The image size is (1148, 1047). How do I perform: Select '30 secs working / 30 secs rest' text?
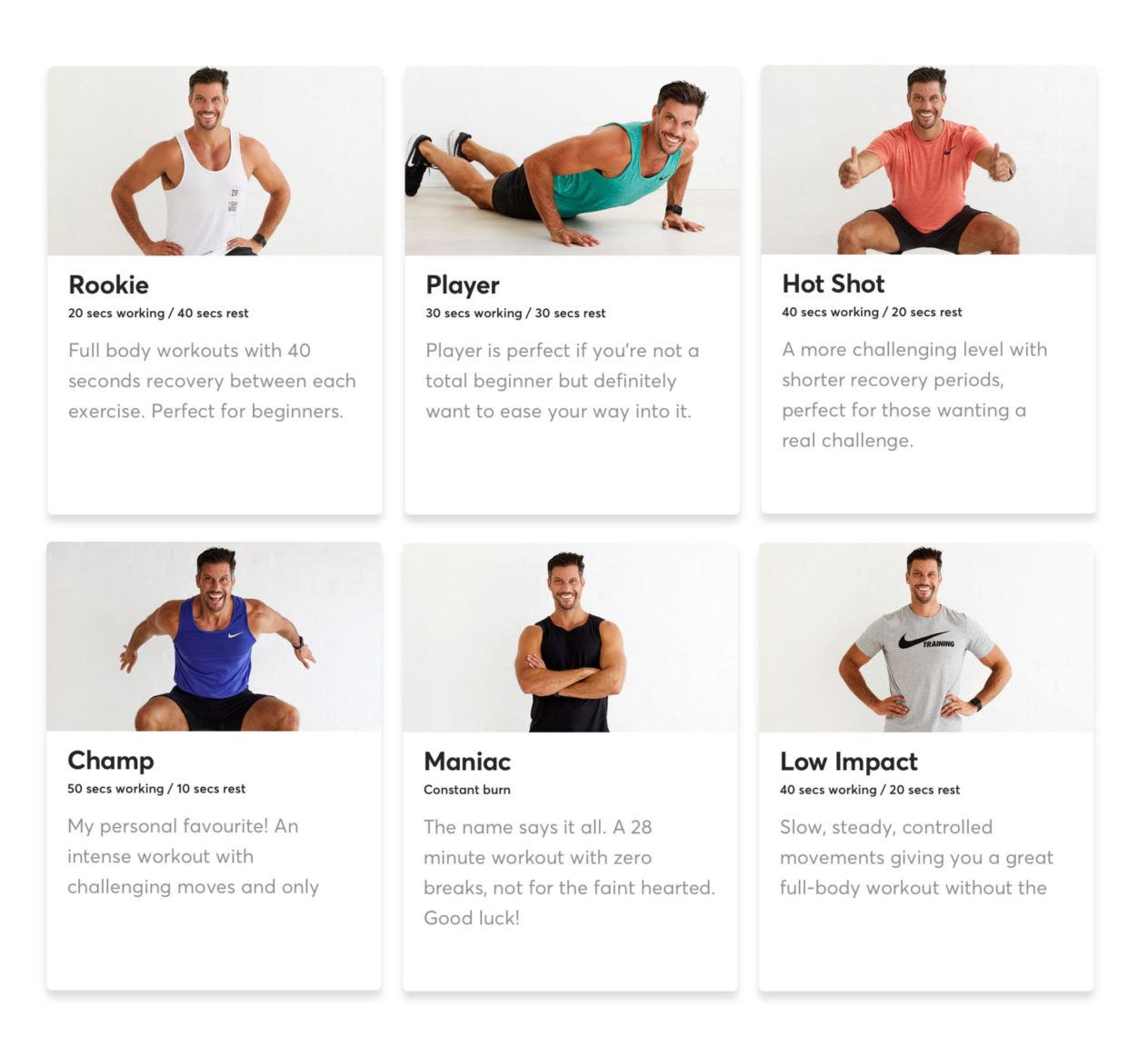[515, 313]
